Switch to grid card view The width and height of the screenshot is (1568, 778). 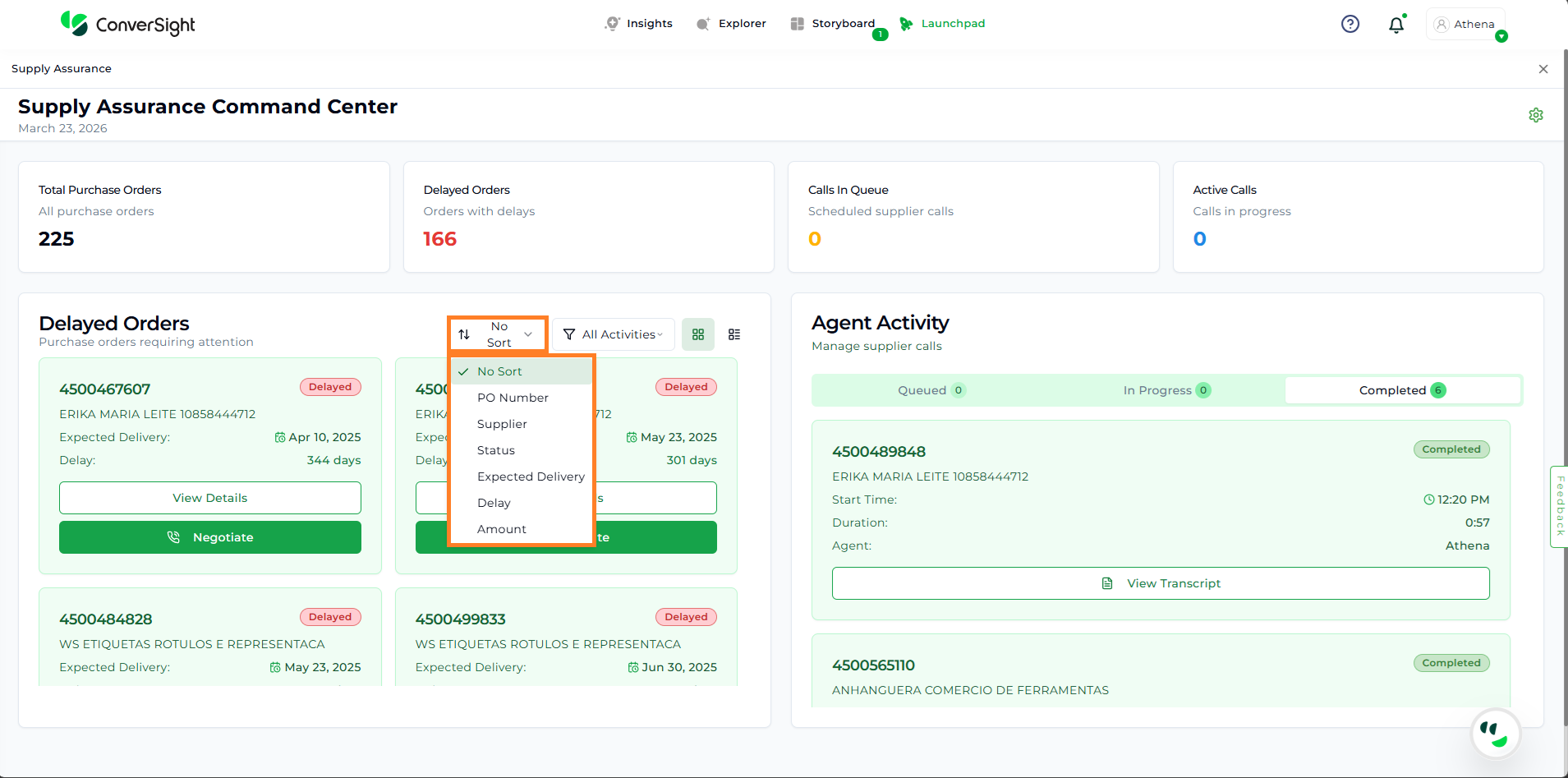click(x=698, y=334)
